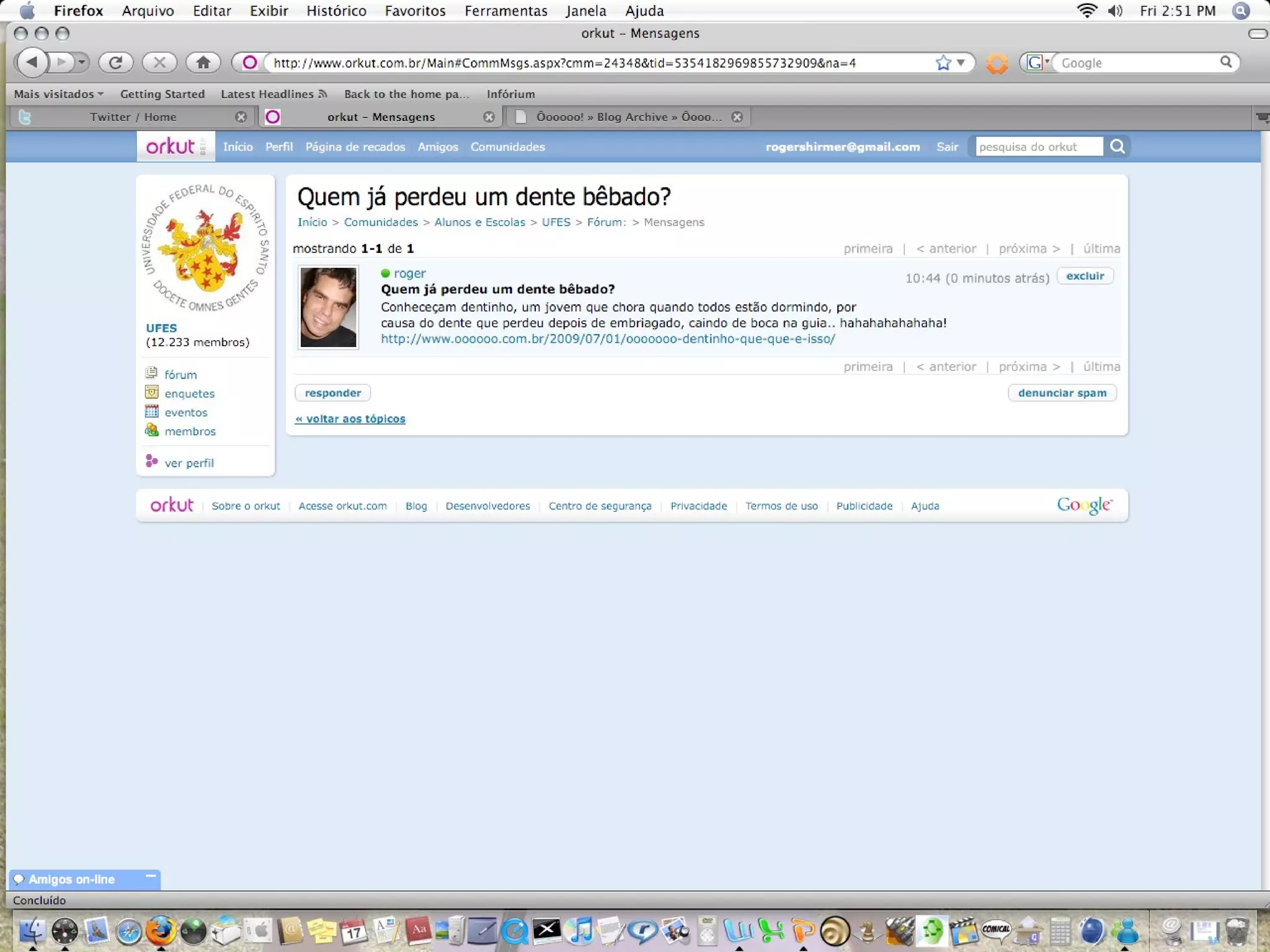Switch to the Öooooo! Blog Archive tab
Screen dimensions: 1270x952
click(x=628, y=117)
